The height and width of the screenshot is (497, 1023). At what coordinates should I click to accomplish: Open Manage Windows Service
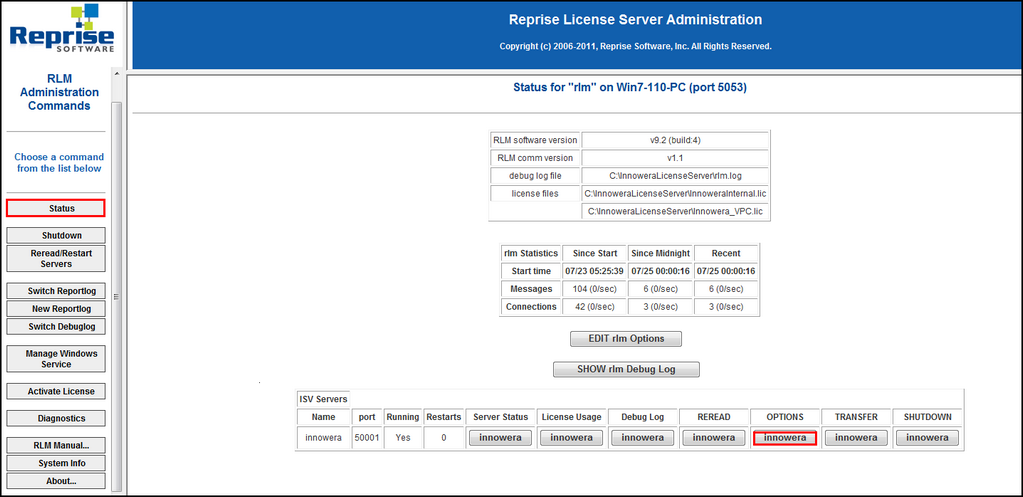pos(55,359)
